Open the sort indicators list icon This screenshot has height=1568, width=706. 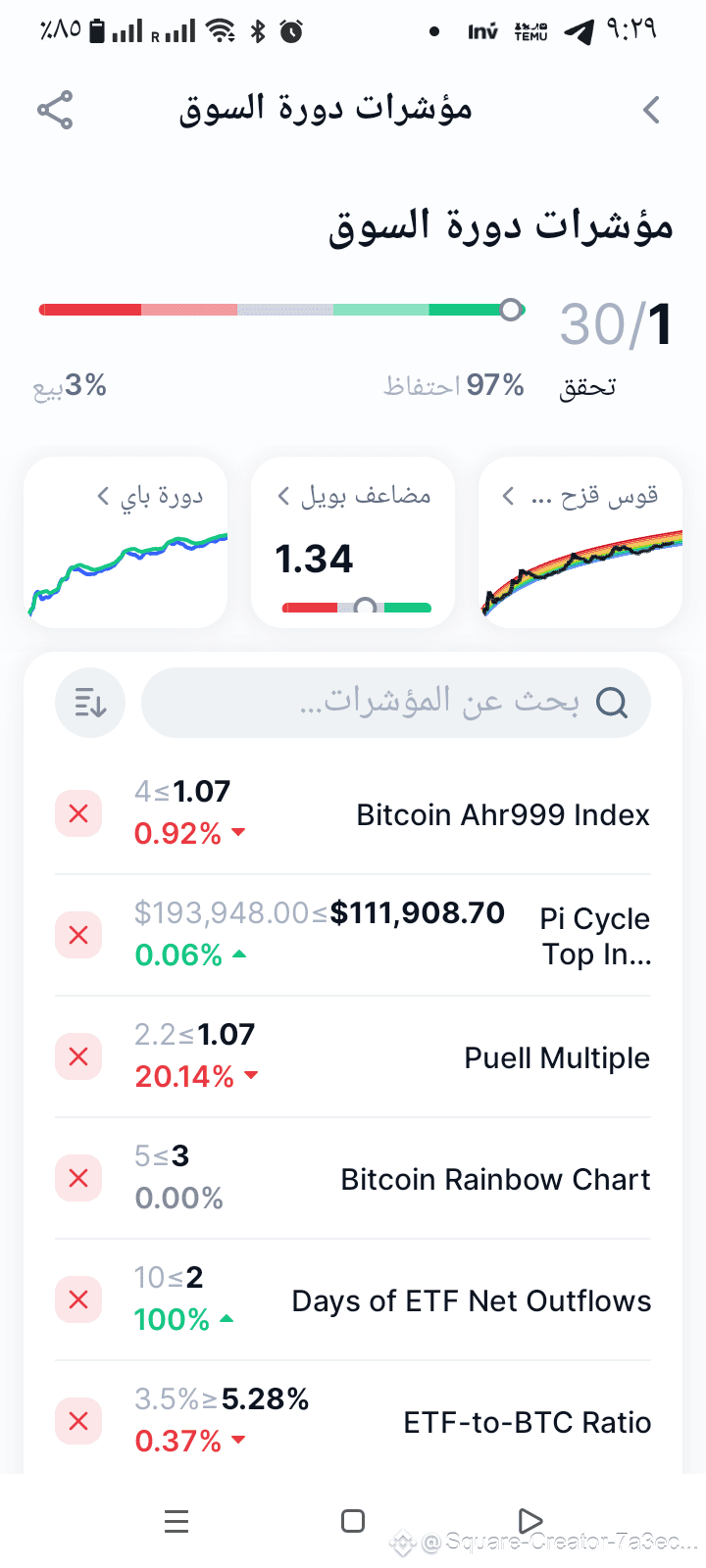coord(90,703)
